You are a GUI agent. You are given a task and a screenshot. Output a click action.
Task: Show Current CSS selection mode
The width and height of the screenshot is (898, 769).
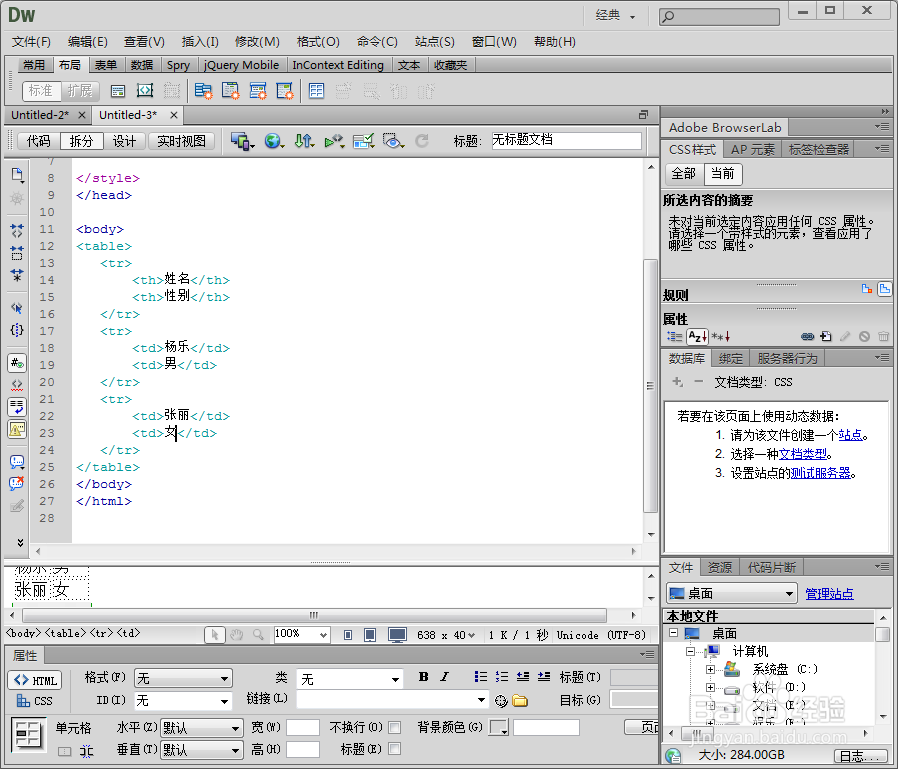tap(723, 173)
